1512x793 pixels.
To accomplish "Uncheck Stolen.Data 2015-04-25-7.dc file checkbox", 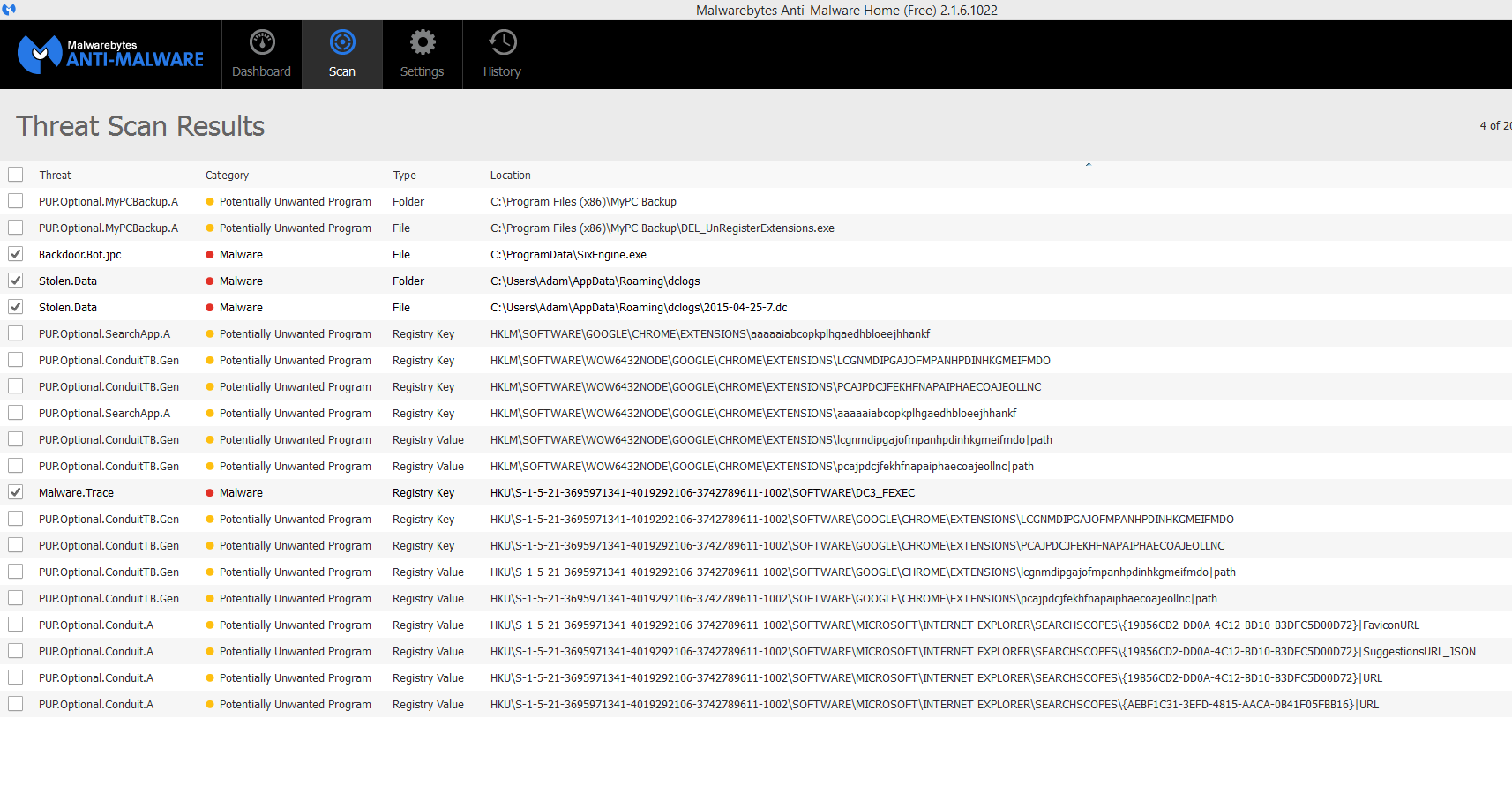I will tap(16, 307).
